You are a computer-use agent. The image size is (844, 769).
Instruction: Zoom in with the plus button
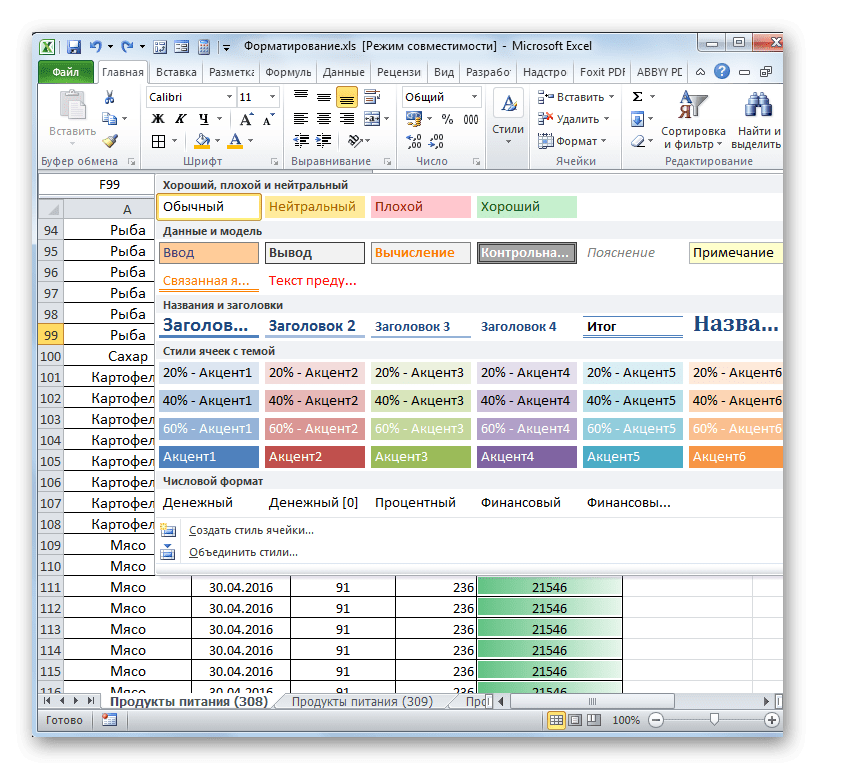click(771, 720)
